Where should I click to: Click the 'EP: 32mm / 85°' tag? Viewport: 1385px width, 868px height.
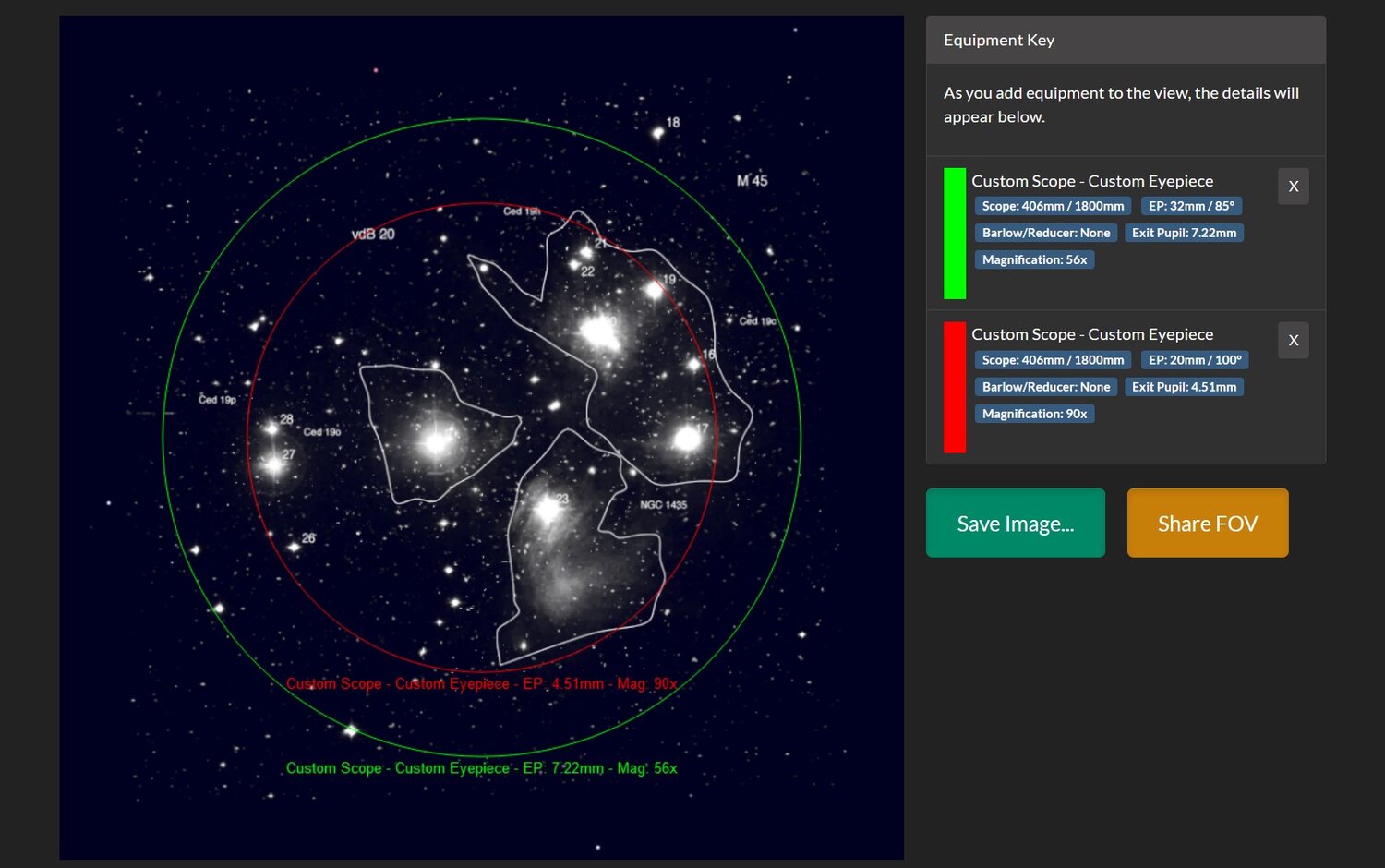[1191, 206]
